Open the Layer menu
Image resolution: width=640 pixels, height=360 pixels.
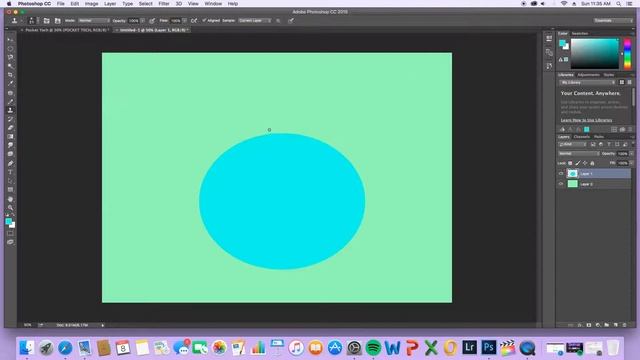(x=110, y=4)
